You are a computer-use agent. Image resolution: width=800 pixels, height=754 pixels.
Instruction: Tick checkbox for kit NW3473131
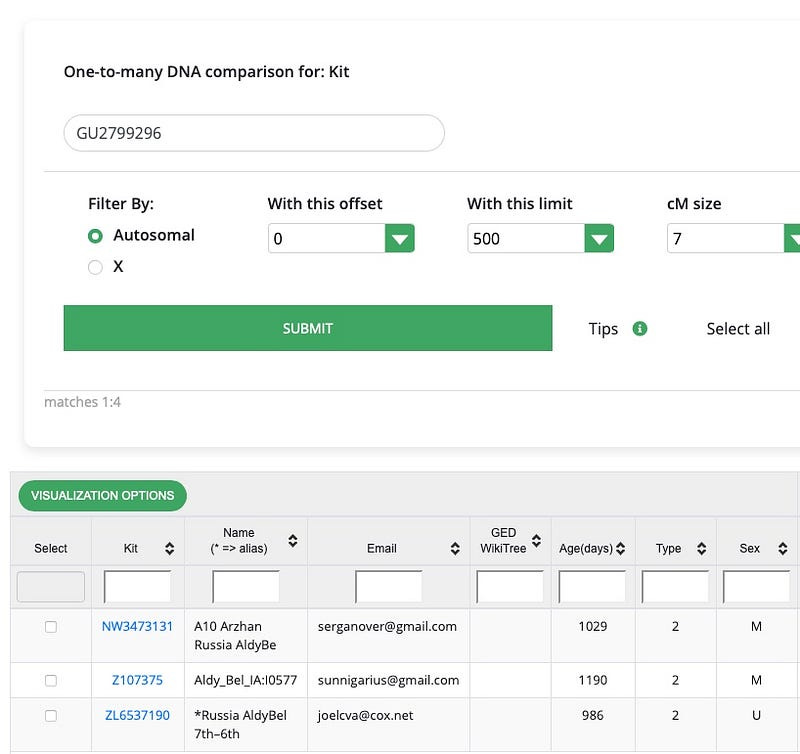51,627
